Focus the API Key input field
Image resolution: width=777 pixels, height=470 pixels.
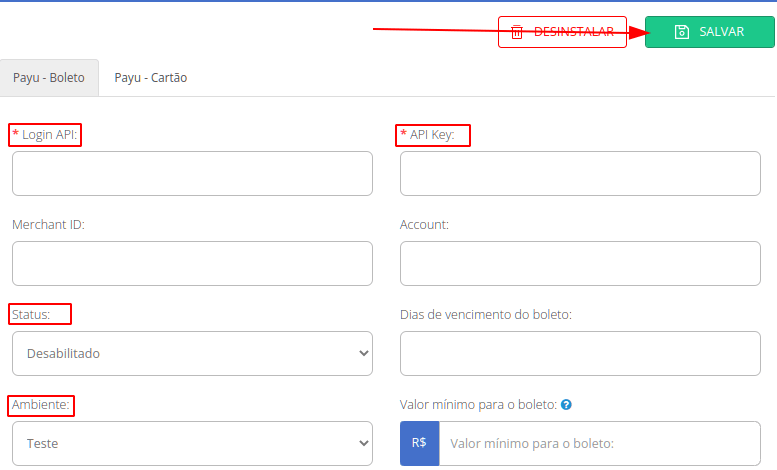pyautogui.click(x=580, y=174)
